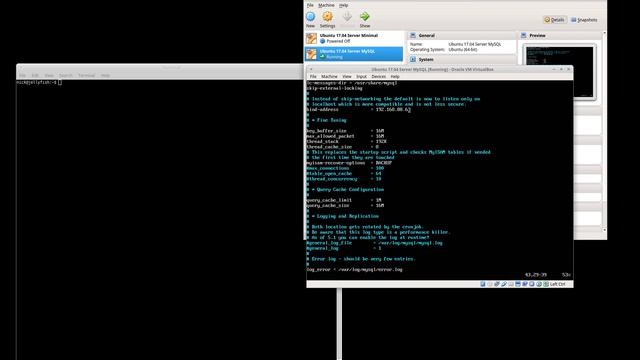Click the max_allowed_packet config line
640x360 pixels.
click(345, 136)
